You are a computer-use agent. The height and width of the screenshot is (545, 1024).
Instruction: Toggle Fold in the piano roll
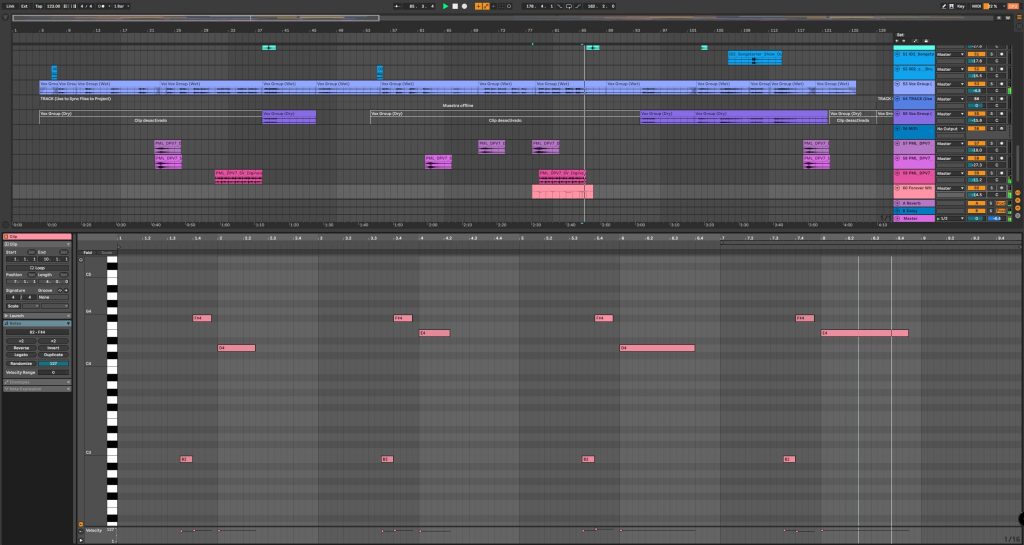tap(88, 252)
